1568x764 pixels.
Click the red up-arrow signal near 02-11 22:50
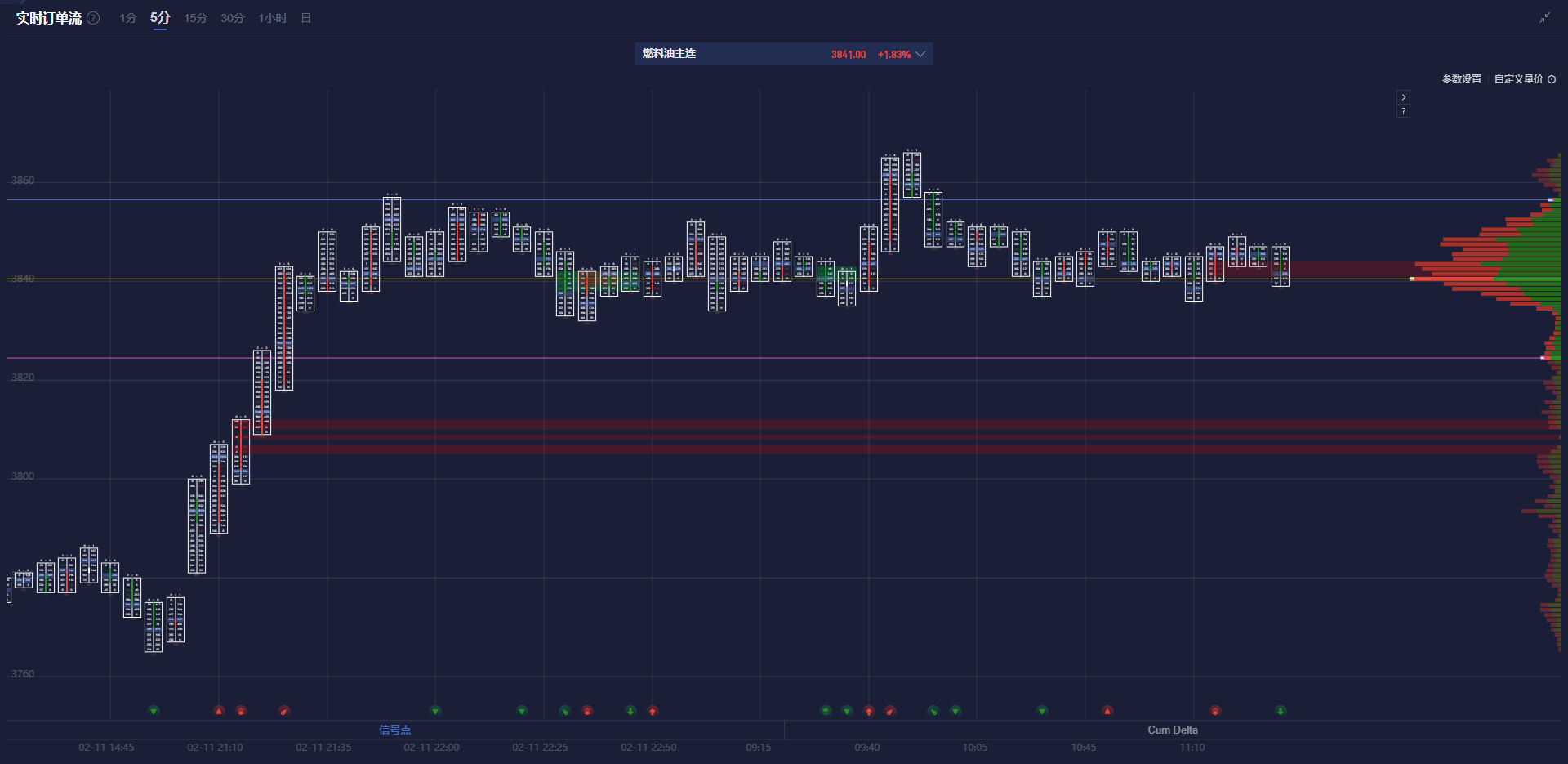click(653, 711)
